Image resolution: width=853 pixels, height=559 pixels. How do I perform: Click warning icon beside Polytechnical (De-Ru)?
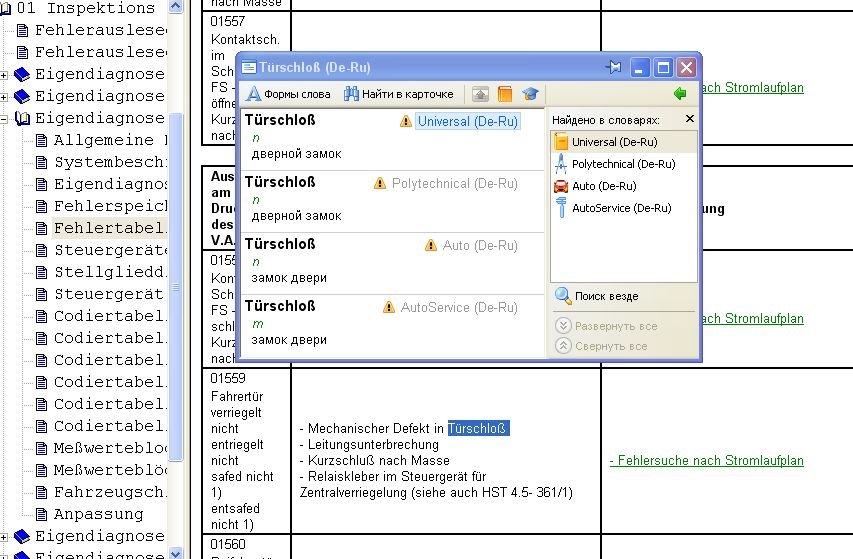point(380,183)
